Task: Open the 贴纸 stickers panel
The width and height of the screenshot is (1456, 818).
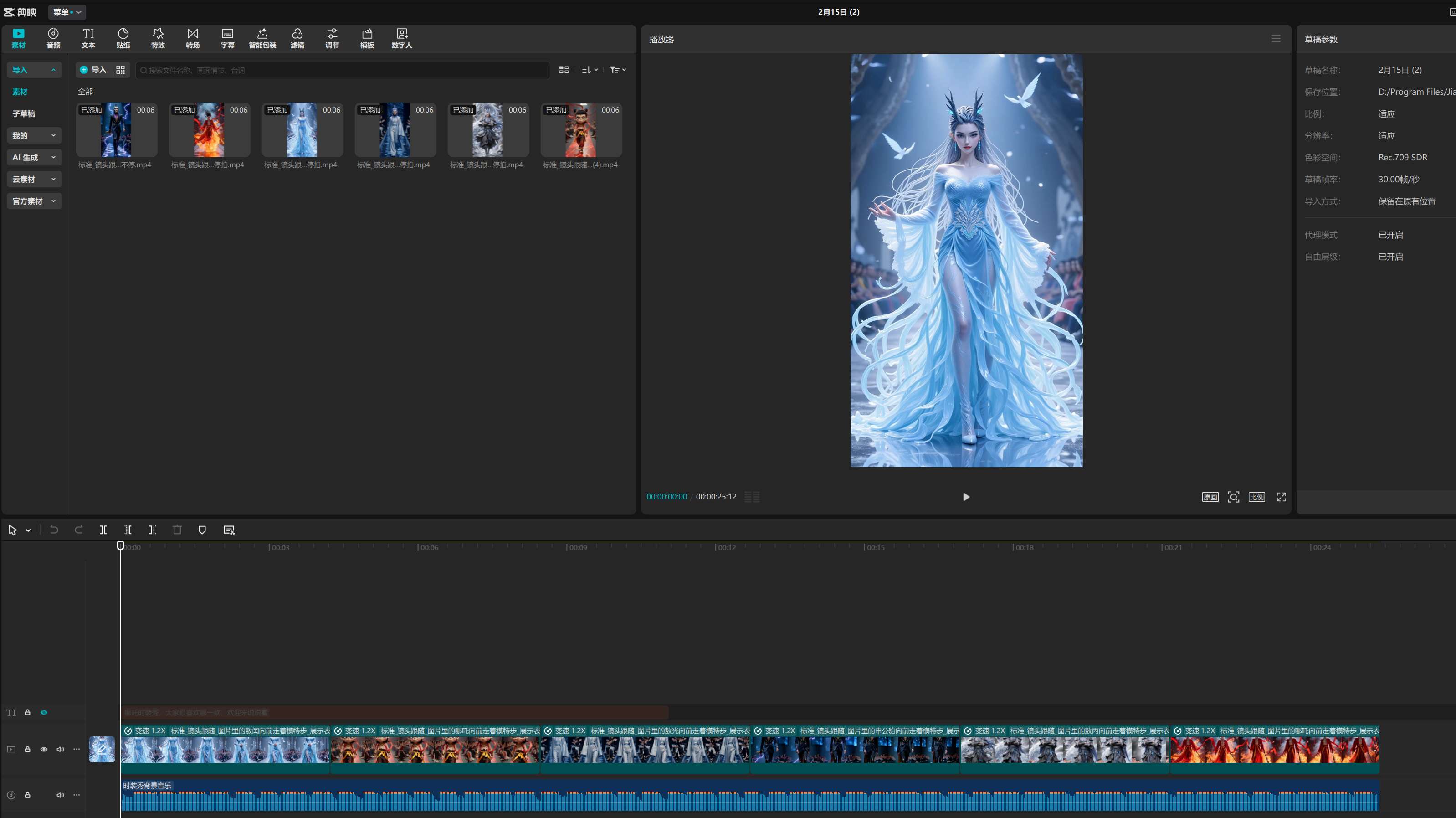Action: pos(123,38)
